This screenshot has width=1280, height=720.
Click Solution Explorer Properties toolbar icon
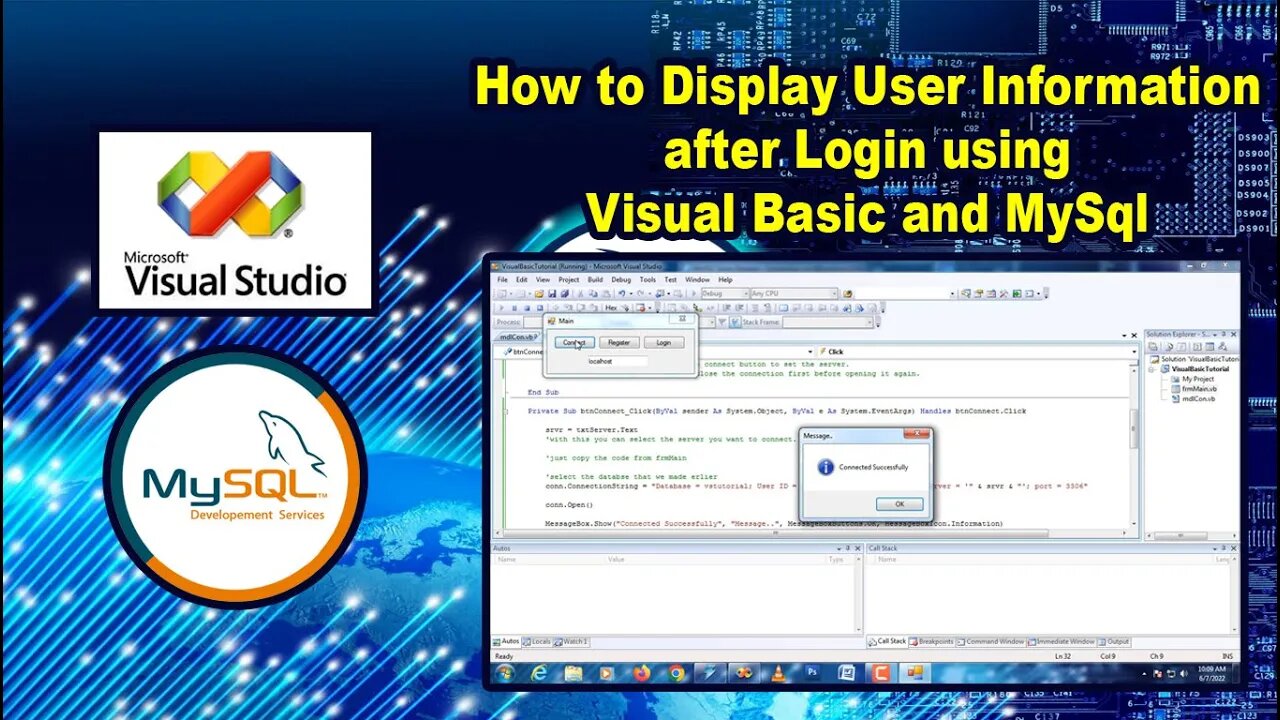(x=1153, y=347)
